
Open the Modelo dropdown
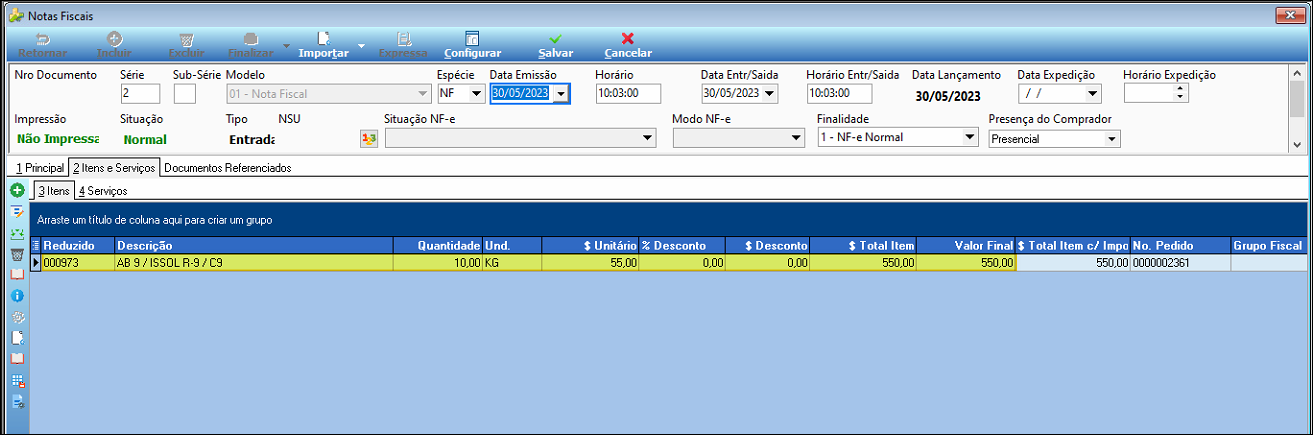422,94
